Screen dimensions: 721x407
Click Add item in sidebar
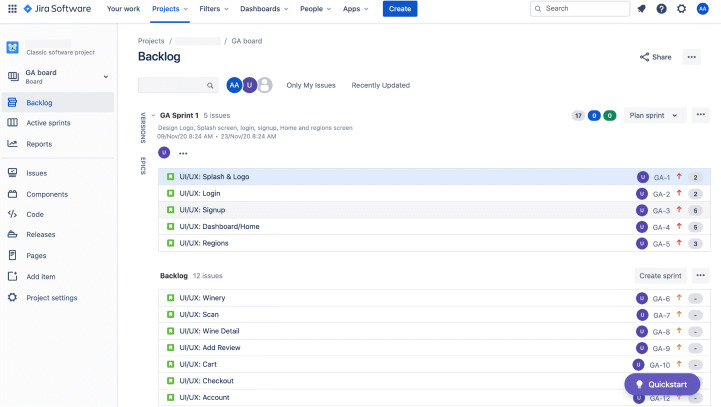point(58,277)
